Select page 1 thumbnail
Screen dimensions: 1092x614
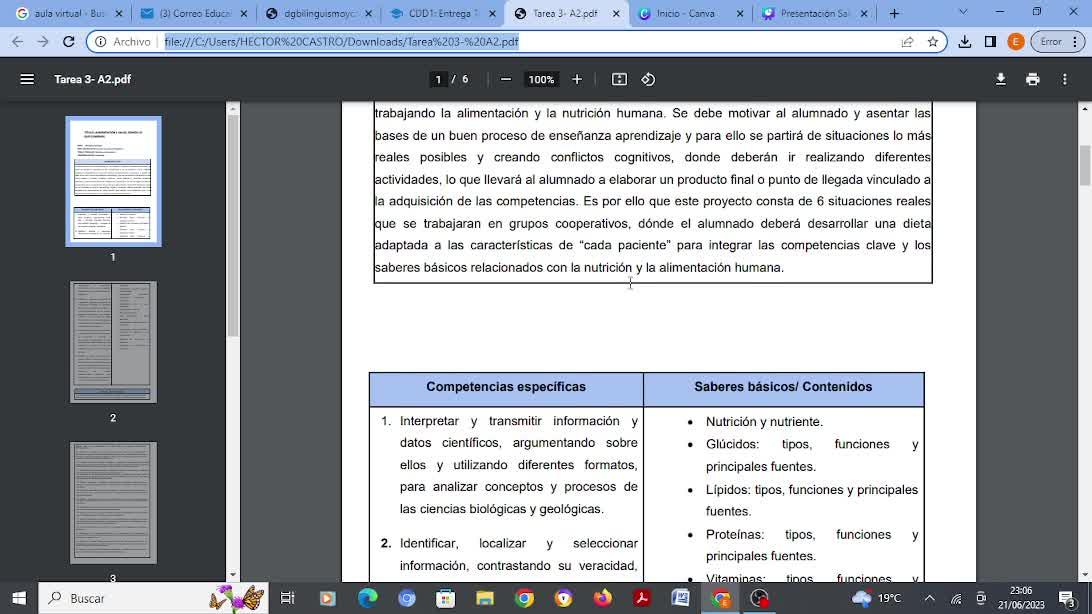(114, 181)
